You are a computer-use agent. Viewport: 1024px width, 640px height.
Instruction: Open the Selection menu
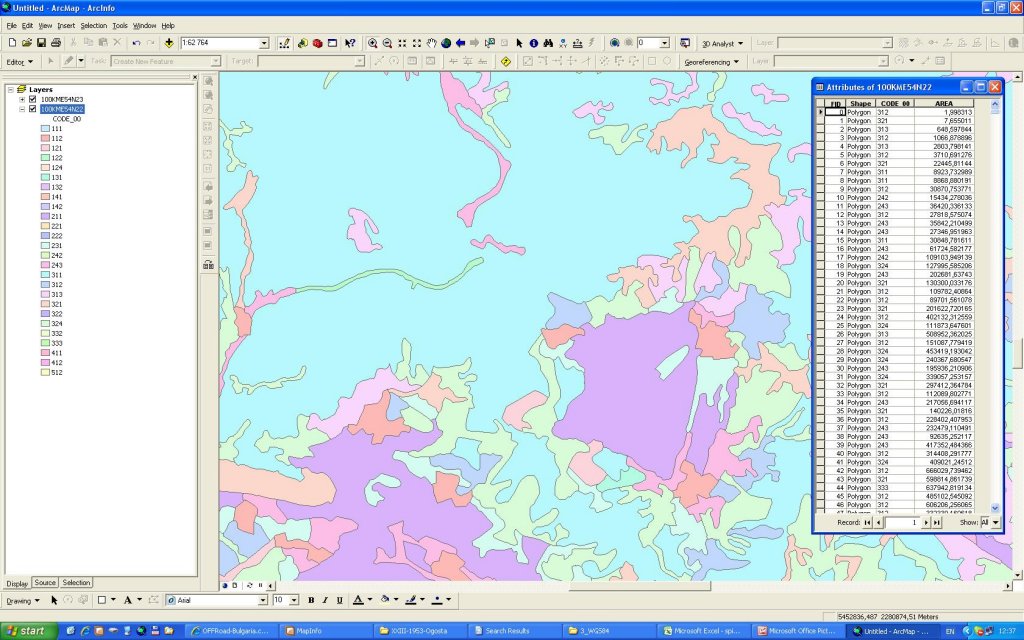[x=93, y=25]
